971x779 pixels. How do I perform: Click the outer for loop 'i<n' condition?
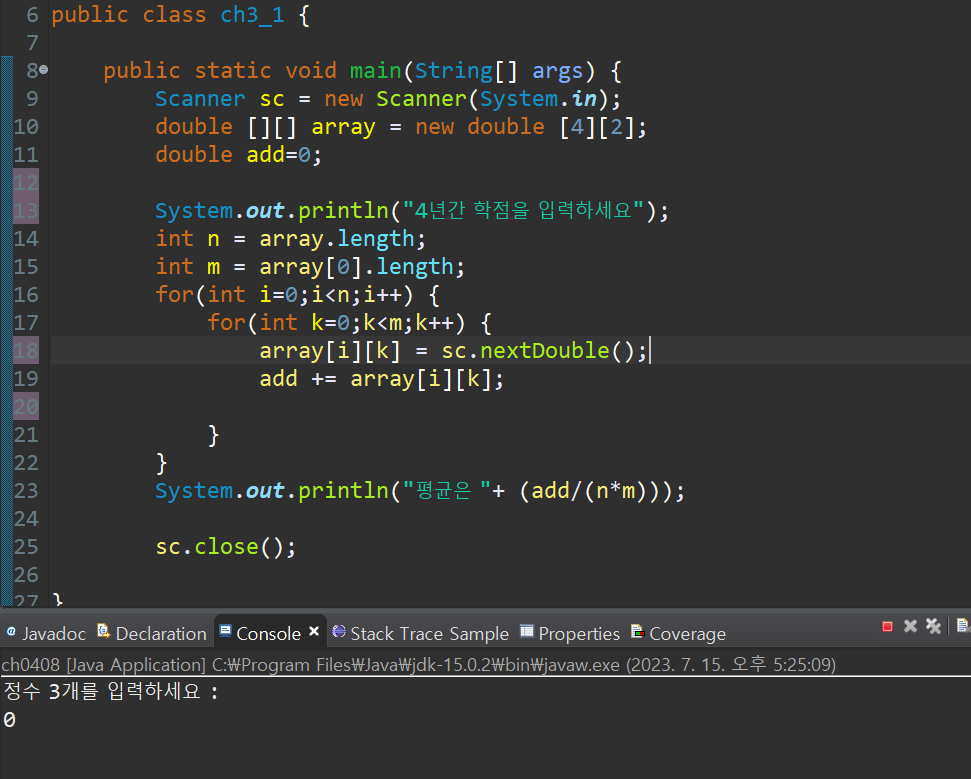(330, 295)
